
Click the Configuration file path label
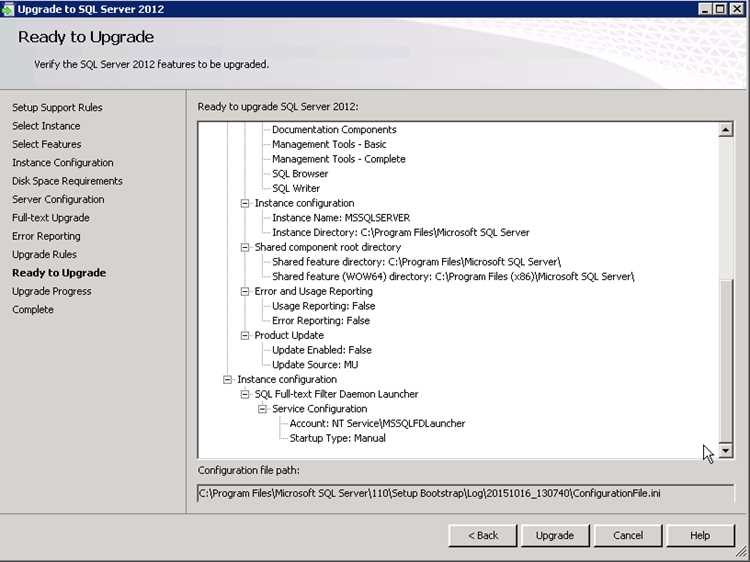click(x=249, y=471)
